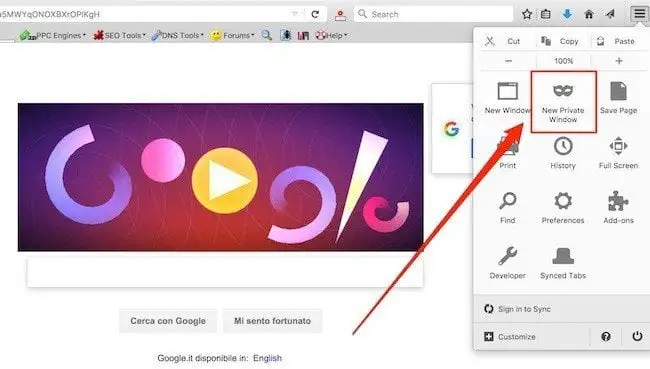Image resolution: width=650 pixels, height=369 pixels.
Task: Click the bug spider toolbar icon
Action: click(286, 36)
